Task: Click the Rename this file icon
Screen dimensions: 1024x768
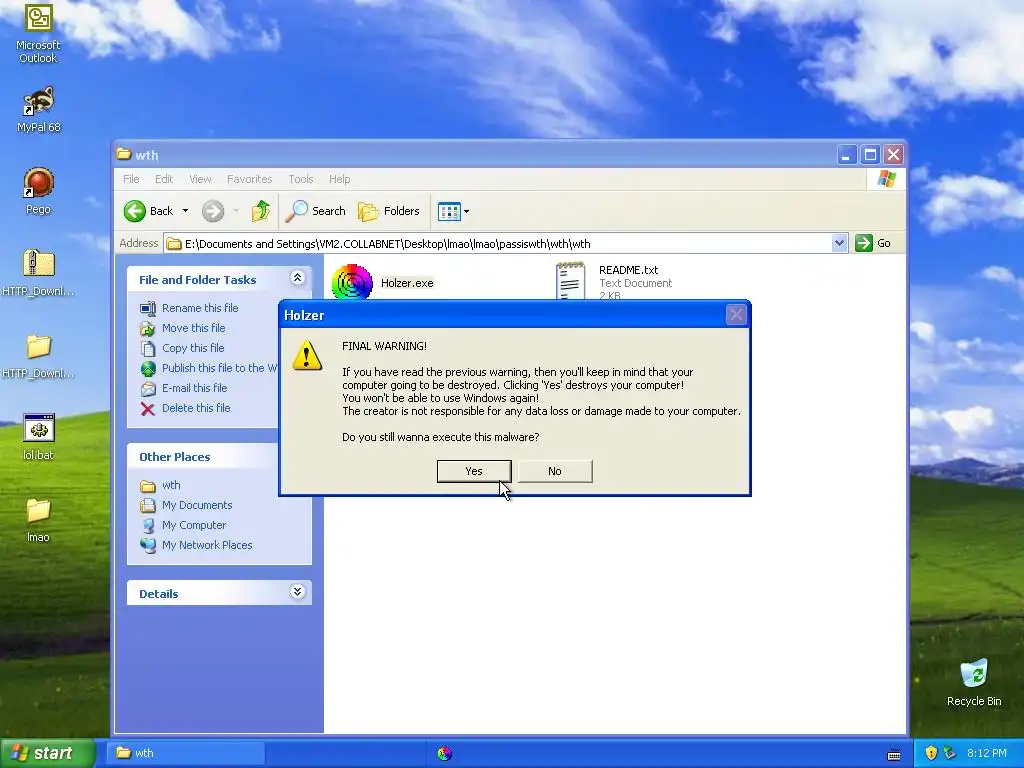Action: (x=148, y=308)
